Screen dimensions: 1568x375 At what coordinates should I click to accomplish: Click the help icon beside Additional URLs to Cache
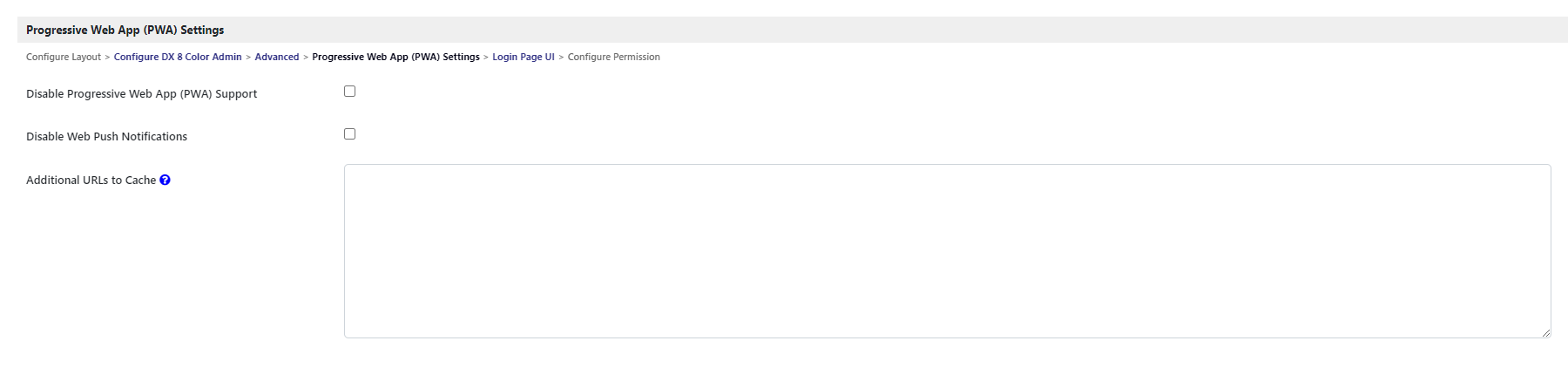point(165,181)
